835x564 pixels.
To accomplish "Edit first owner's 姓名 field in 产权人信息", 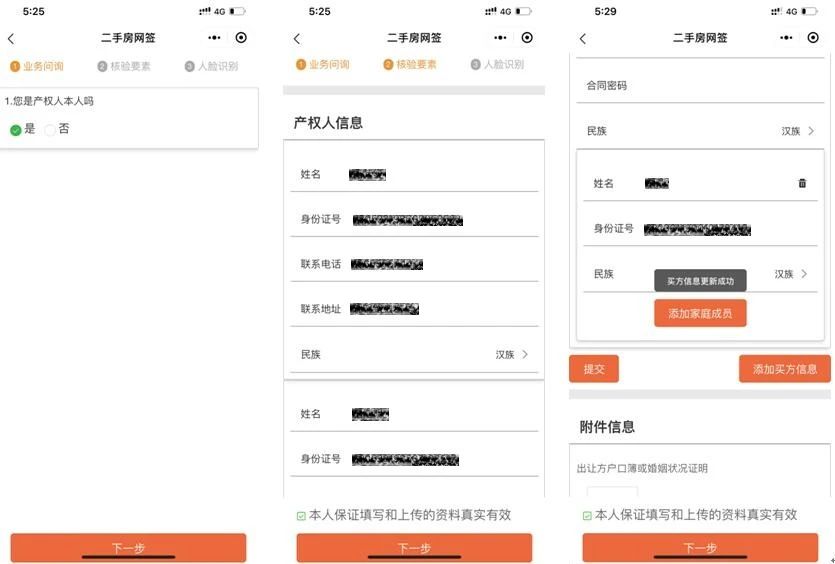I will tap(414, 174).
